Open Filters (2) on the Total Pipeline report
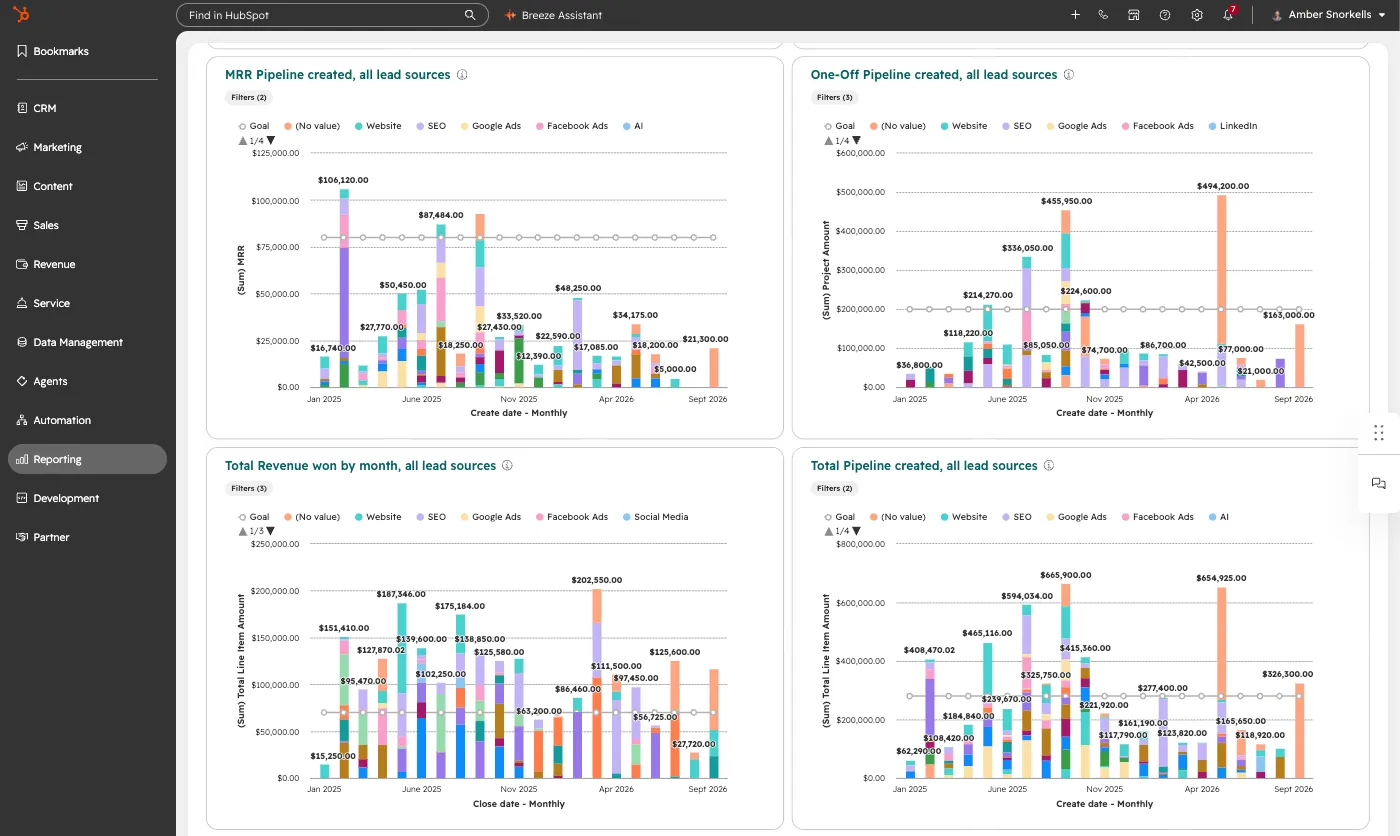This screenshot has height=836, width=1400. tap(835, 488)
